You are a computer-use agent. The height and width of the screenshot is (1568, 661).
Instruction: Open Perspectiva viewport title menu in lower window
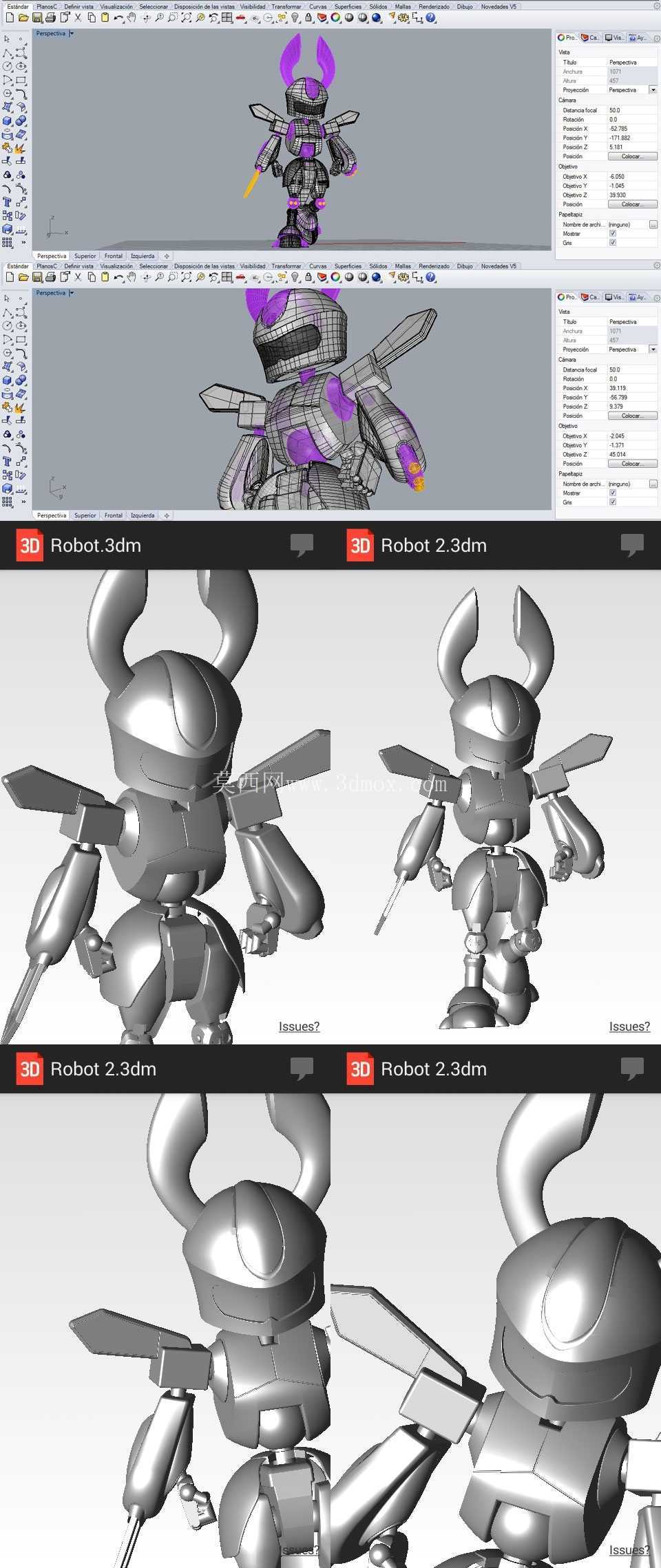72,292
